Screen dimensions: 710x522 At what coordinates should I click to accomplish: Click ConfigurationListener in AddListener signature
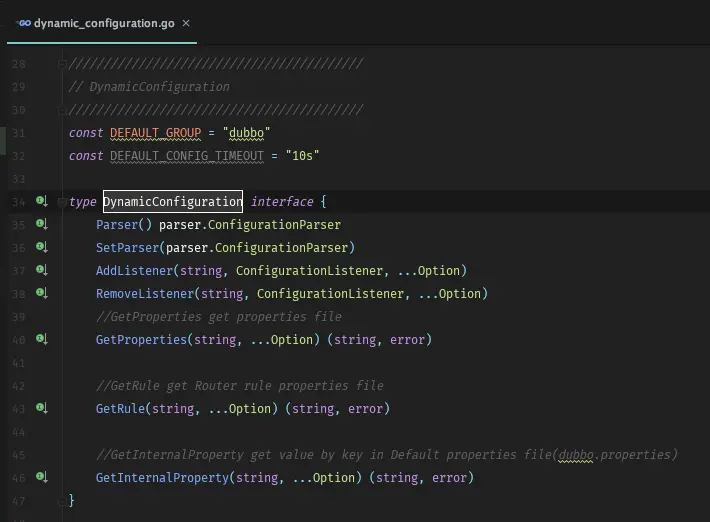point(309,271)
